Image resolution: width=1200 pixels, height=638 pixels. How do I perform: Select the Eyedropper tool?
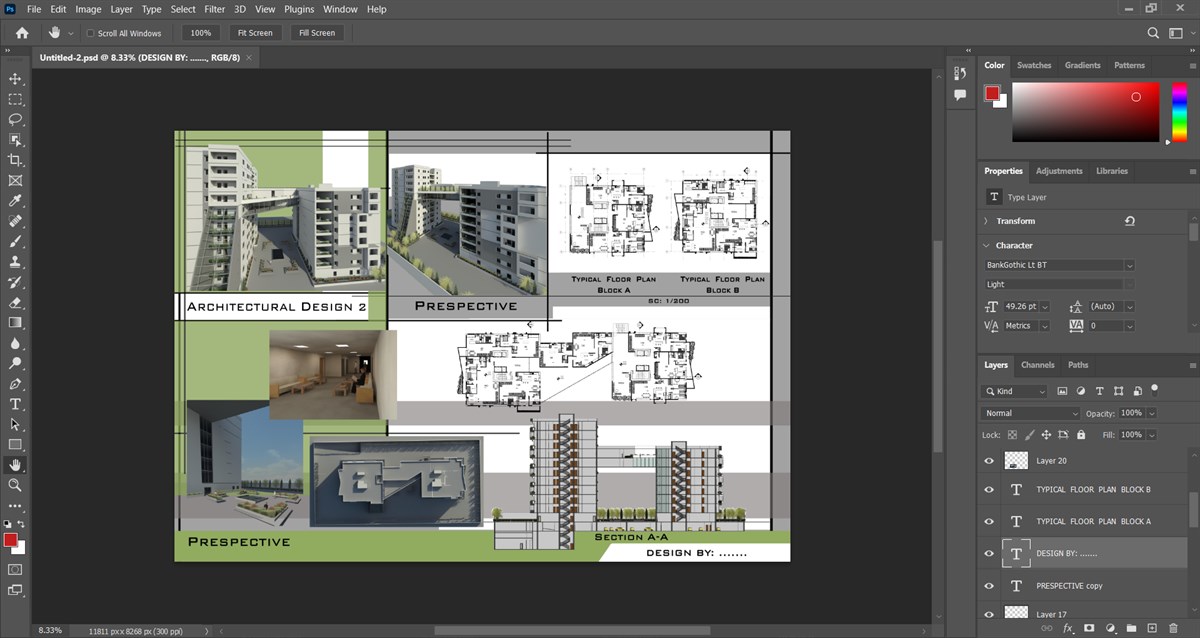pos(15,200)
